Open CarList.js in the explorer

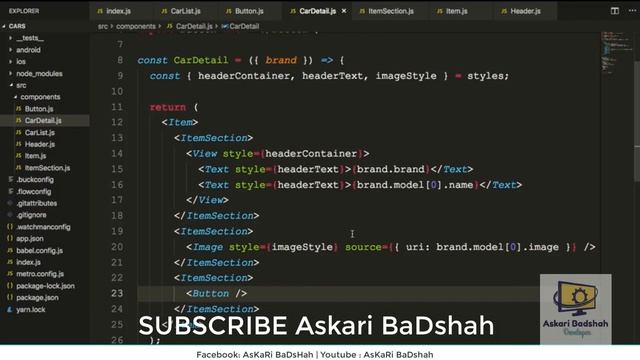40,133
